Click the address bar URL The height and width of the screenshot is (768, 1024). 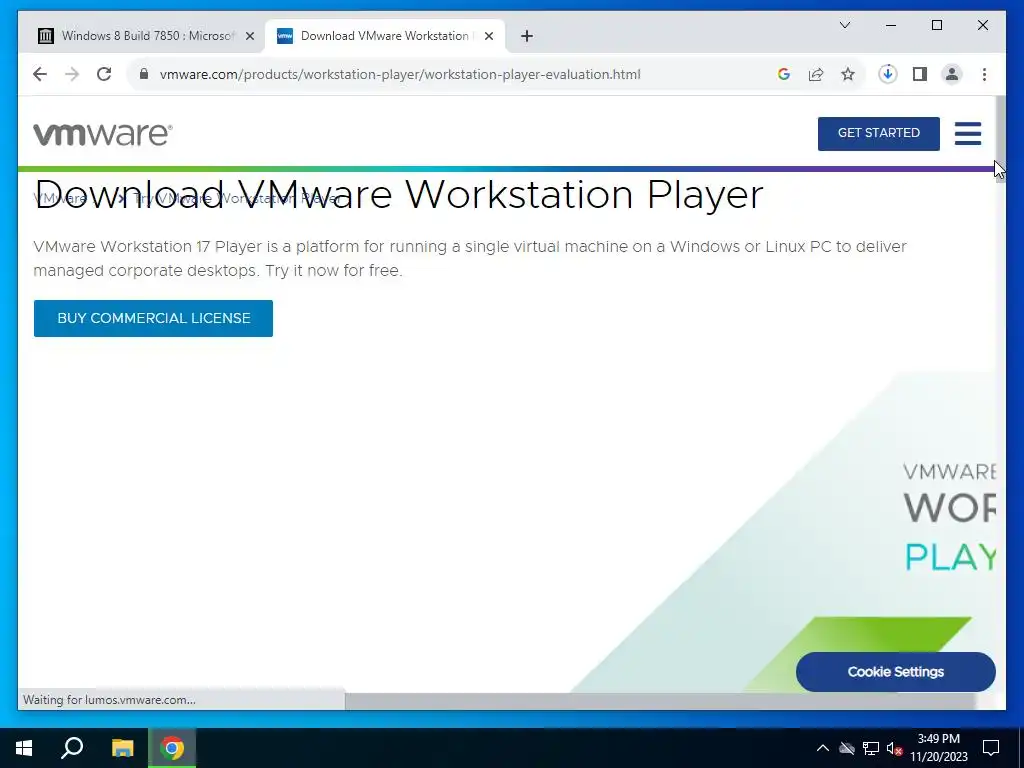(x=400, y=74)
